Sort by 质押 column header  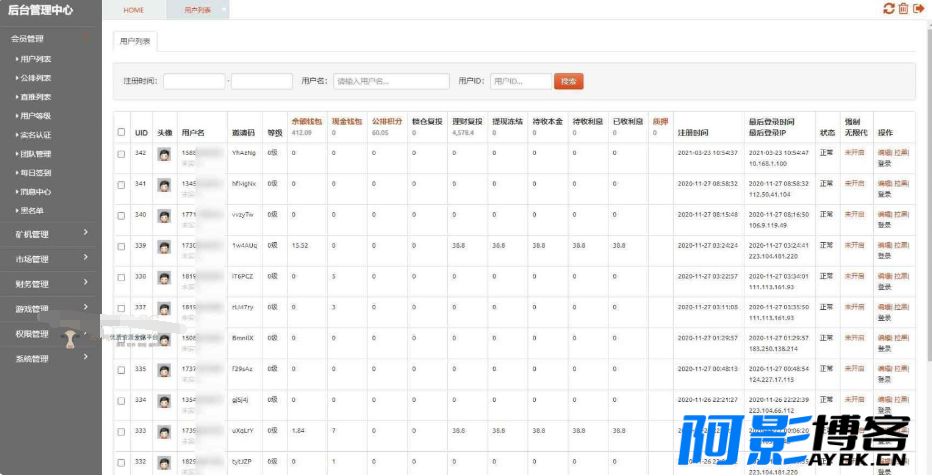coord(660,121)
